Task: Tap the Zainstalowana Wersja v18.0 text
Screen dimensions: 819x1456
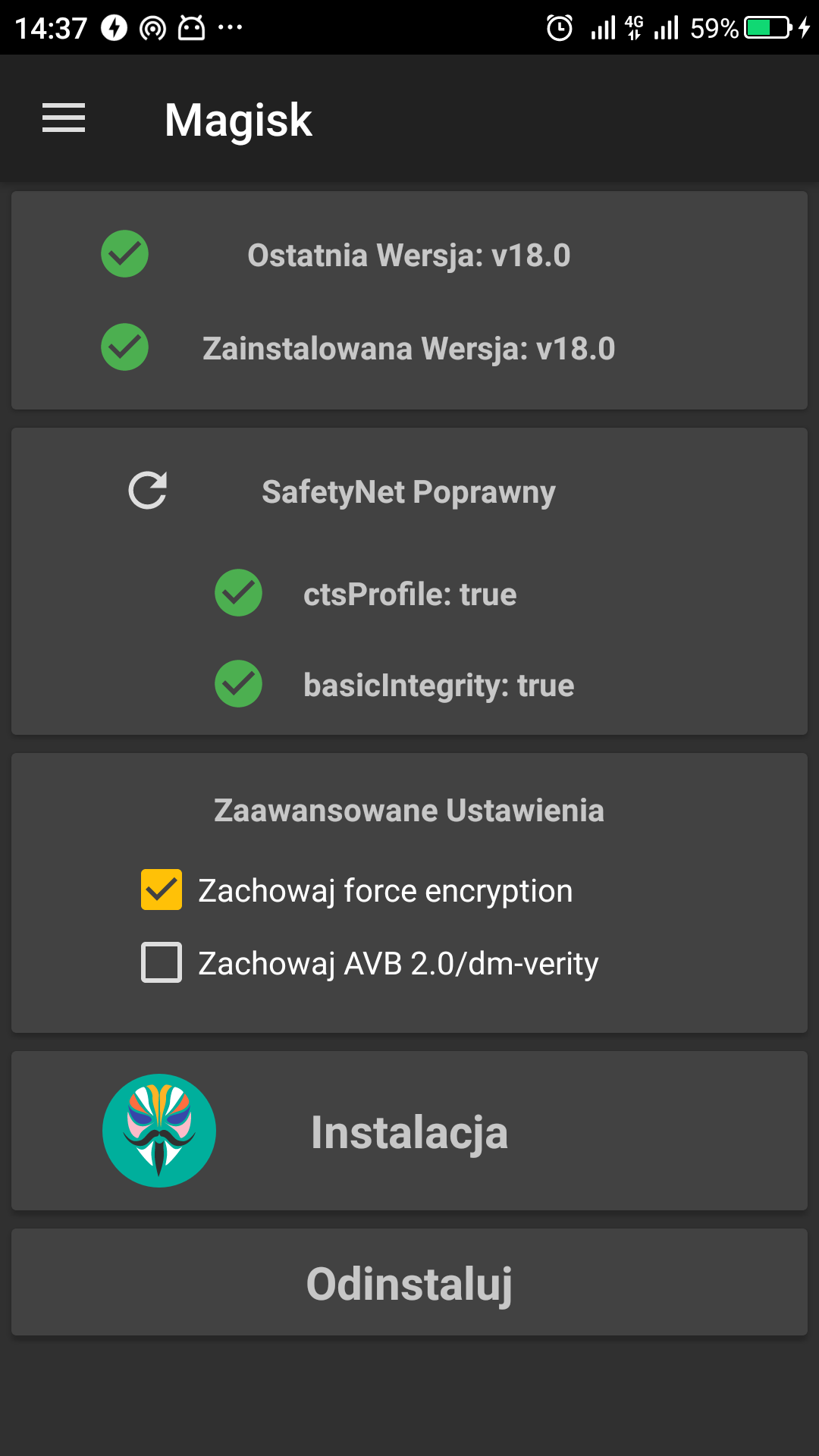Action: (409, 349)
